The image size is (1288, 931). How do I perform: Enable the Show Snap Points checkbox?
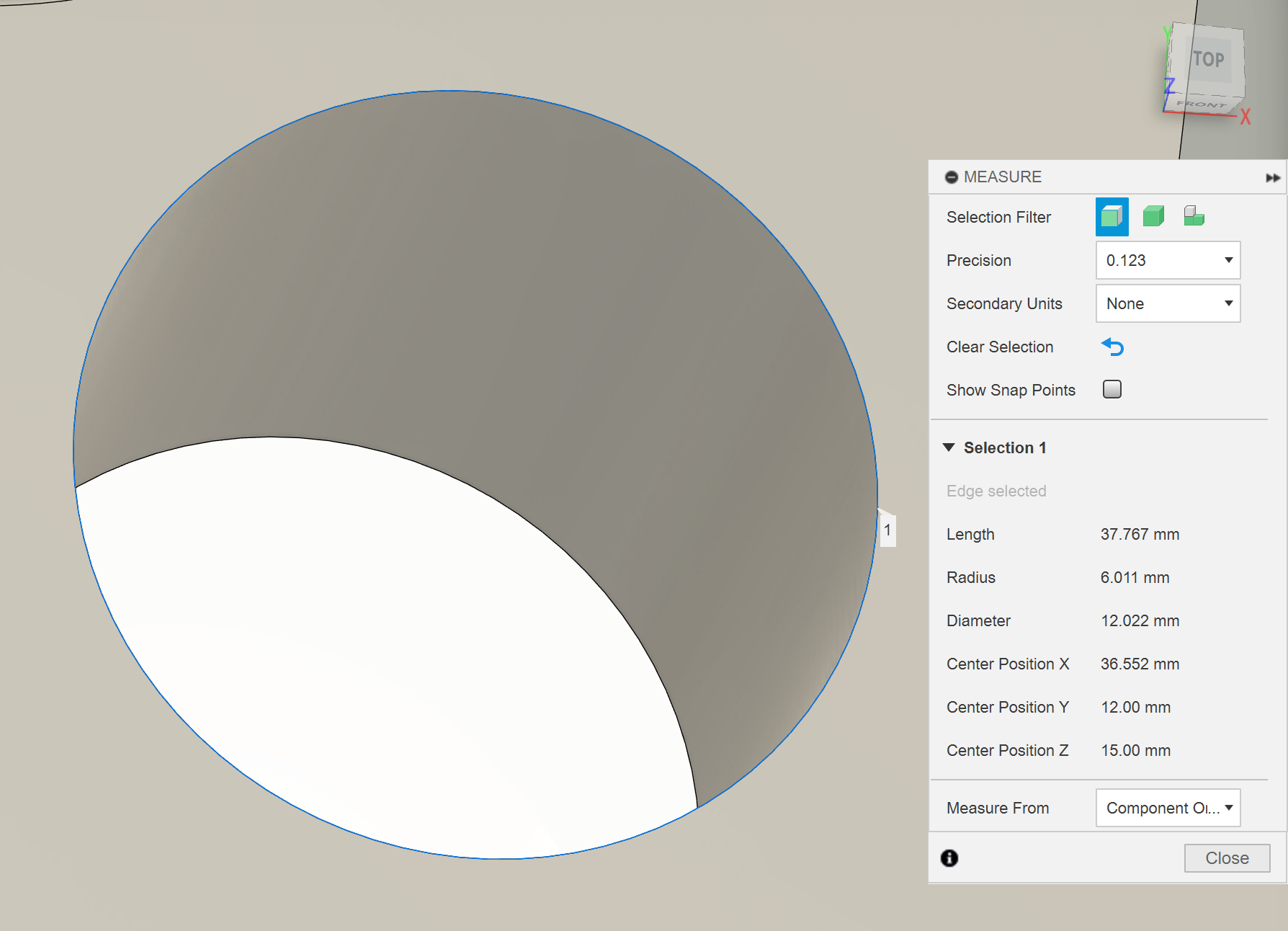1112,390
